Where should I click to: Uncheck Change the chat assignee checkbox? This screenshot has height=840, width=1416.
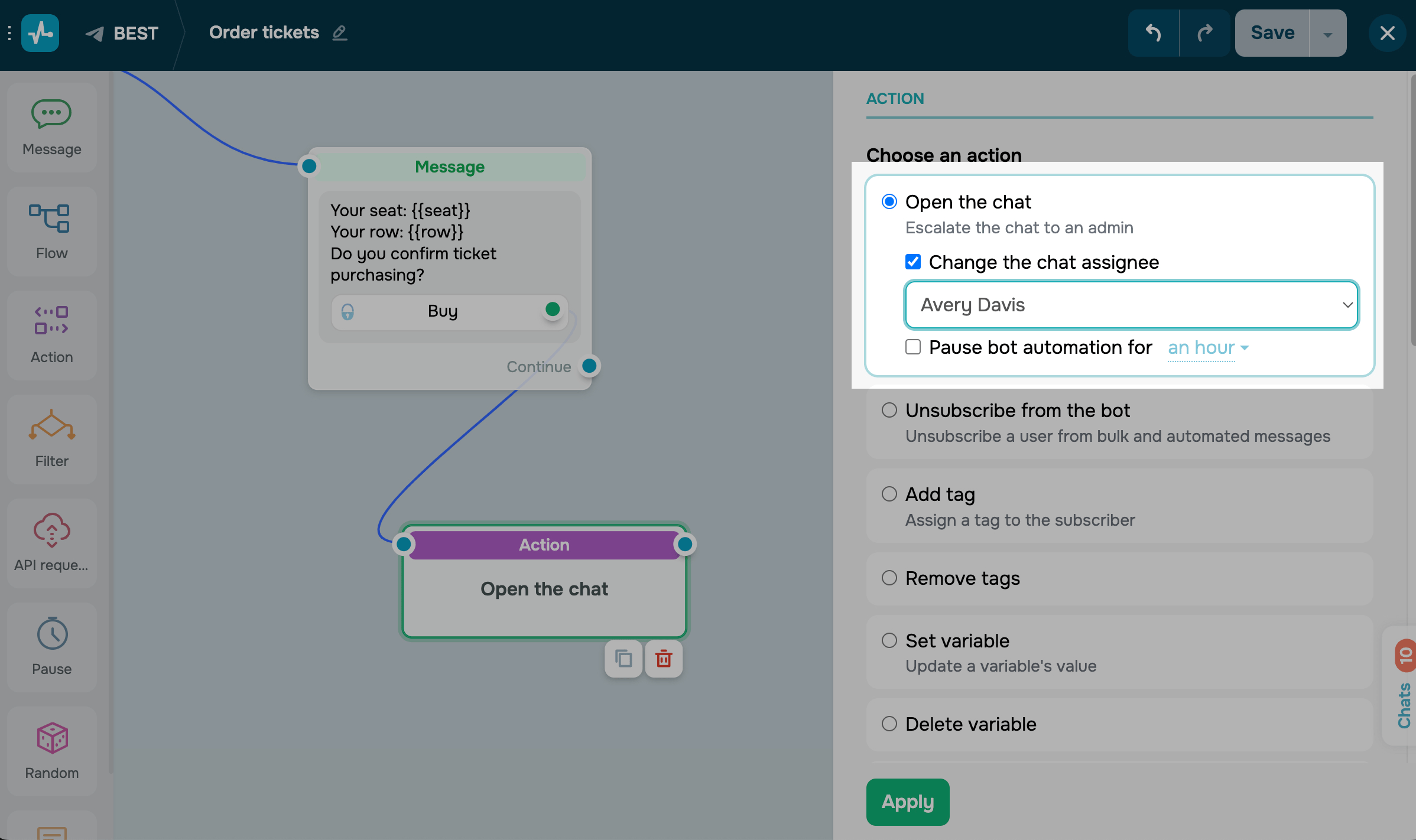coord(913,262)
